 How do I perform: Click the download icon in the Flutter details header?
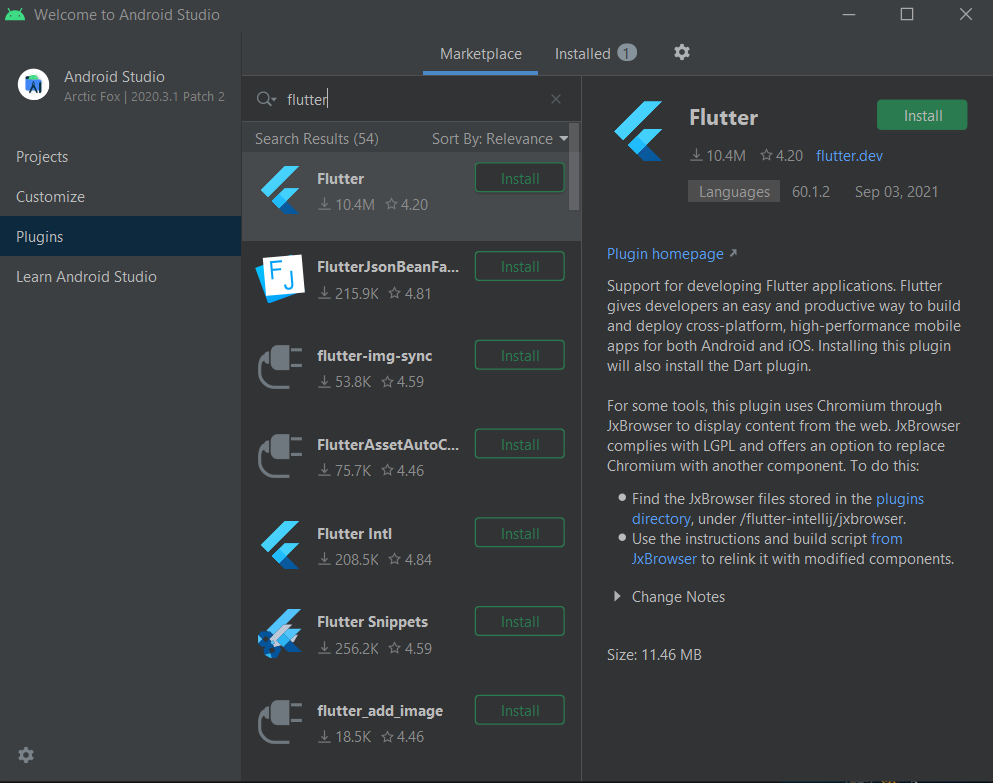pos(696,155)
